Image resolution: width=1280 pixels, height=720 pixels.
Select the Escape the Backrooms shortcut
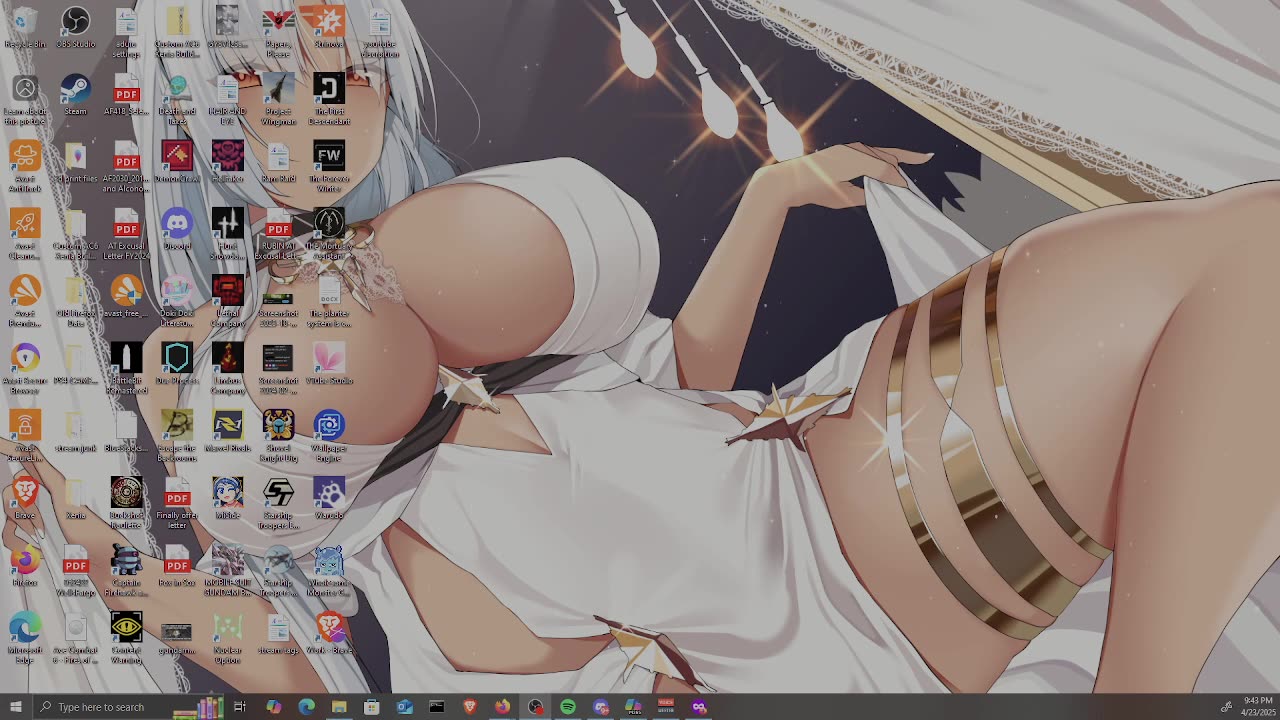tap(177, 437)
